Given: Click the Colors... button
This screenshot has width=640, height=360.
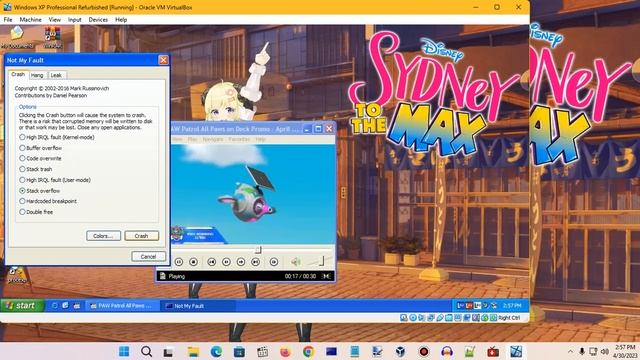Looking at the screenshot, I should 103,236.
